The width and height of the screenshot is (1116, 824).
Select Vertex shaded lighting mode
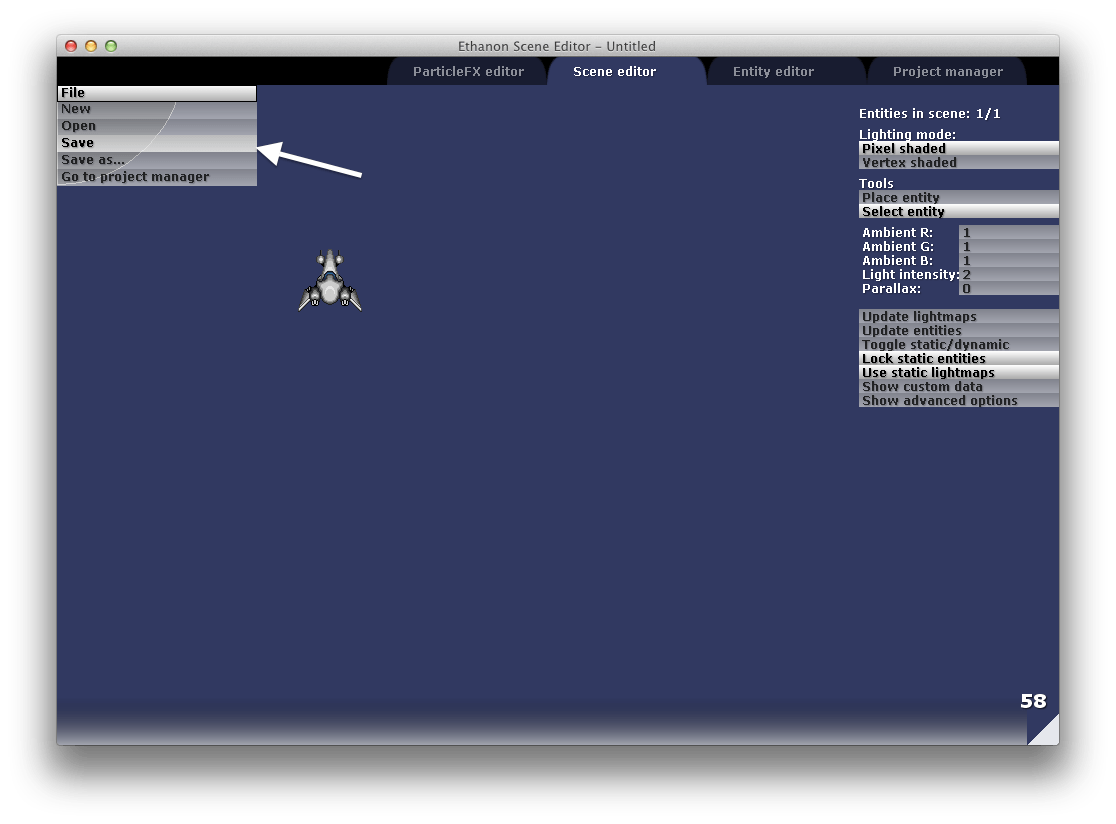[958, 162]
